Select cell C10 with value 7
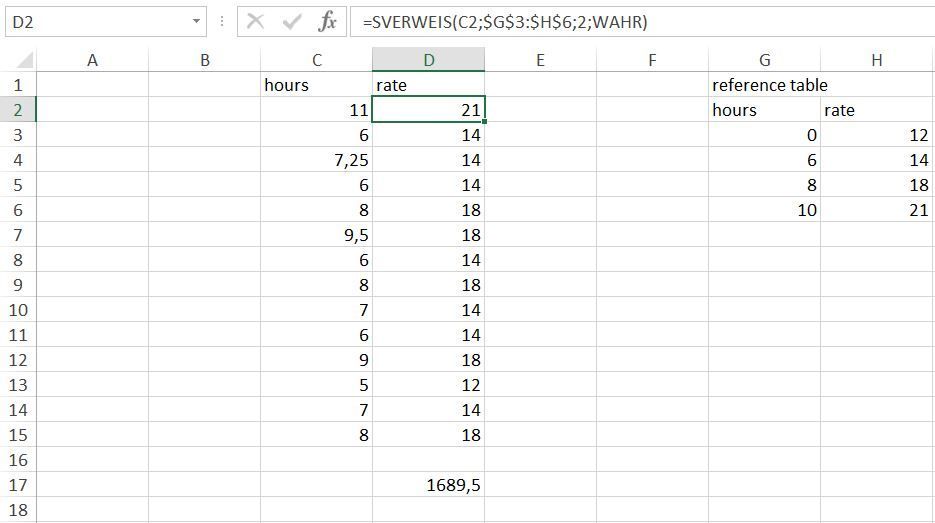The image size is (935, 523). pos(317,310)
